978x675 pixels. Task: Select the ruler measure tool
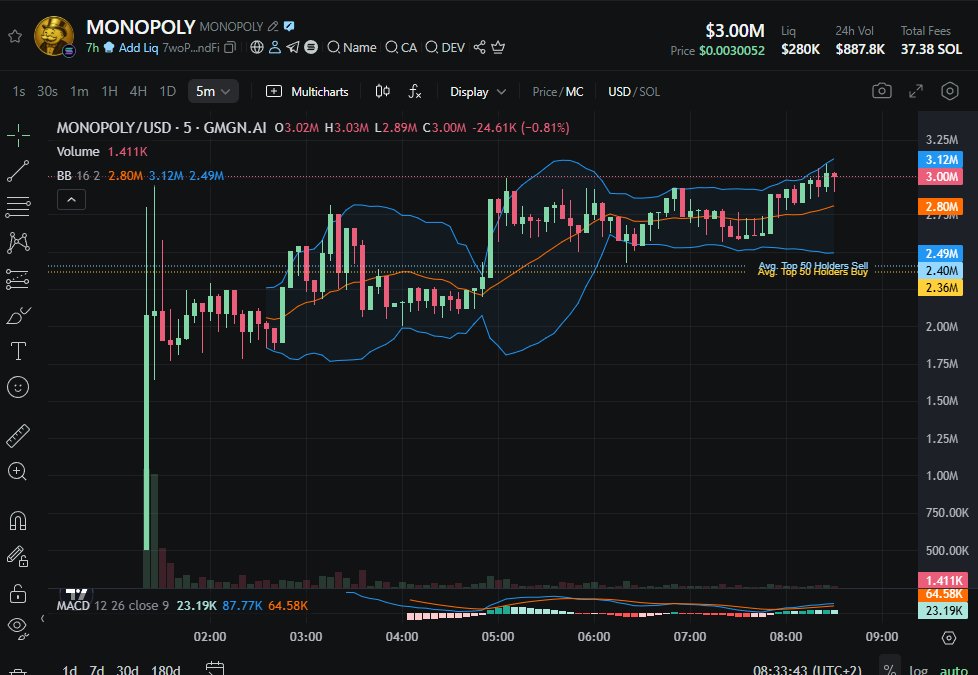18,436
